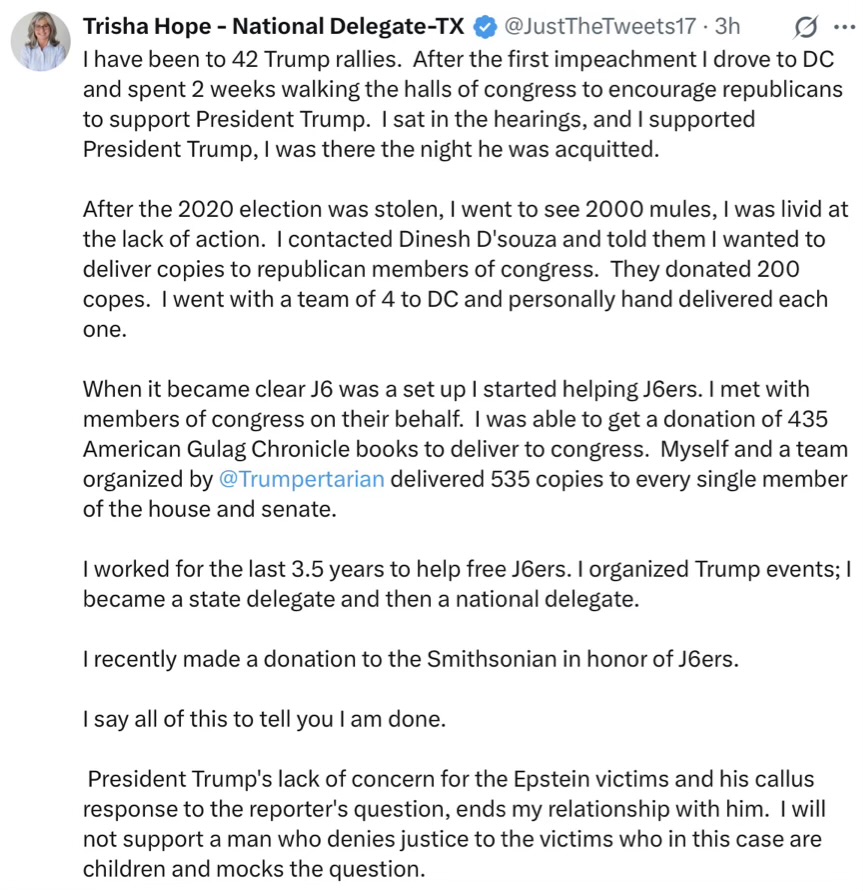This screenshot has height=891, width=863.
Task: Visit the @JustTheTweets17 handle link
Action: [600, 26]
